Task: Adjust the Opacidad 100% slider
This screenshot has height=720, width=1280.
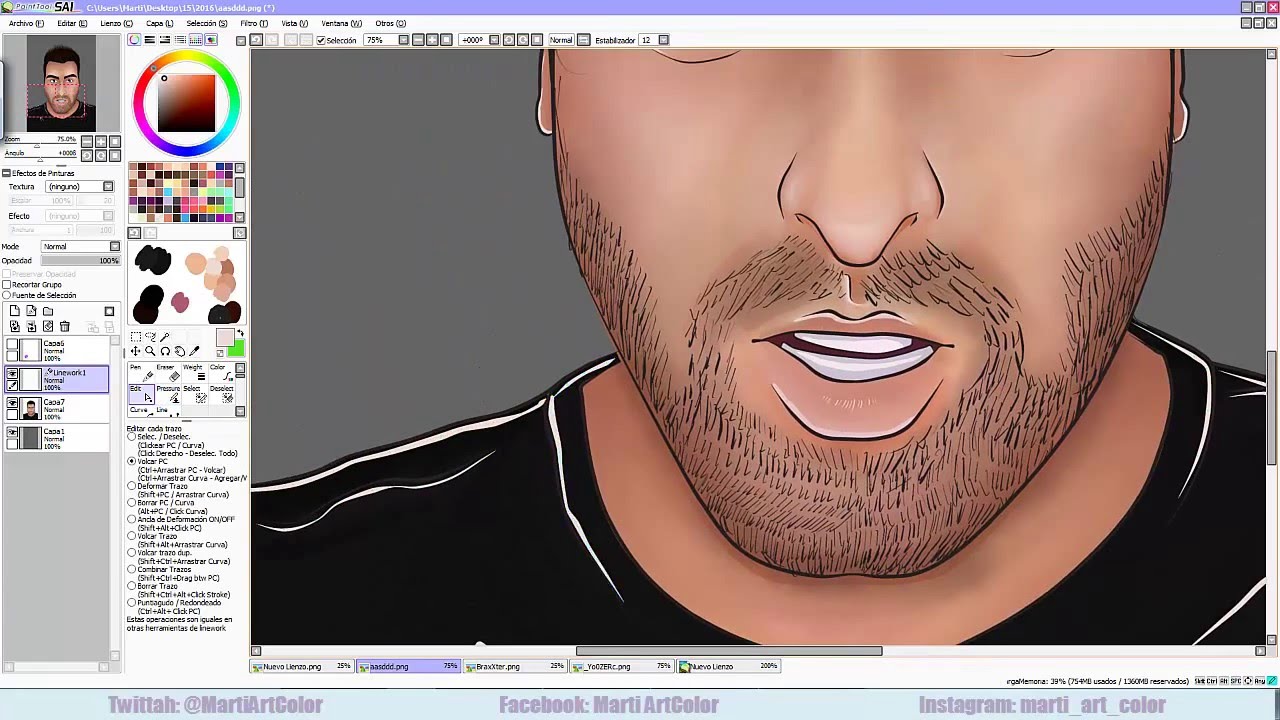Action: 80,261
